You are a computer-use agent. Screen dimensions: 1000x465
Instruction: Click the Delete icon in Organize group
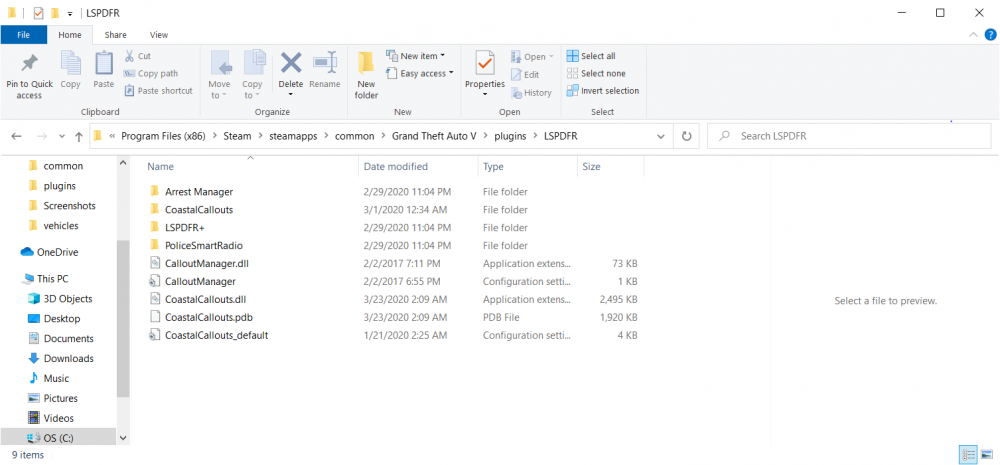291,66
